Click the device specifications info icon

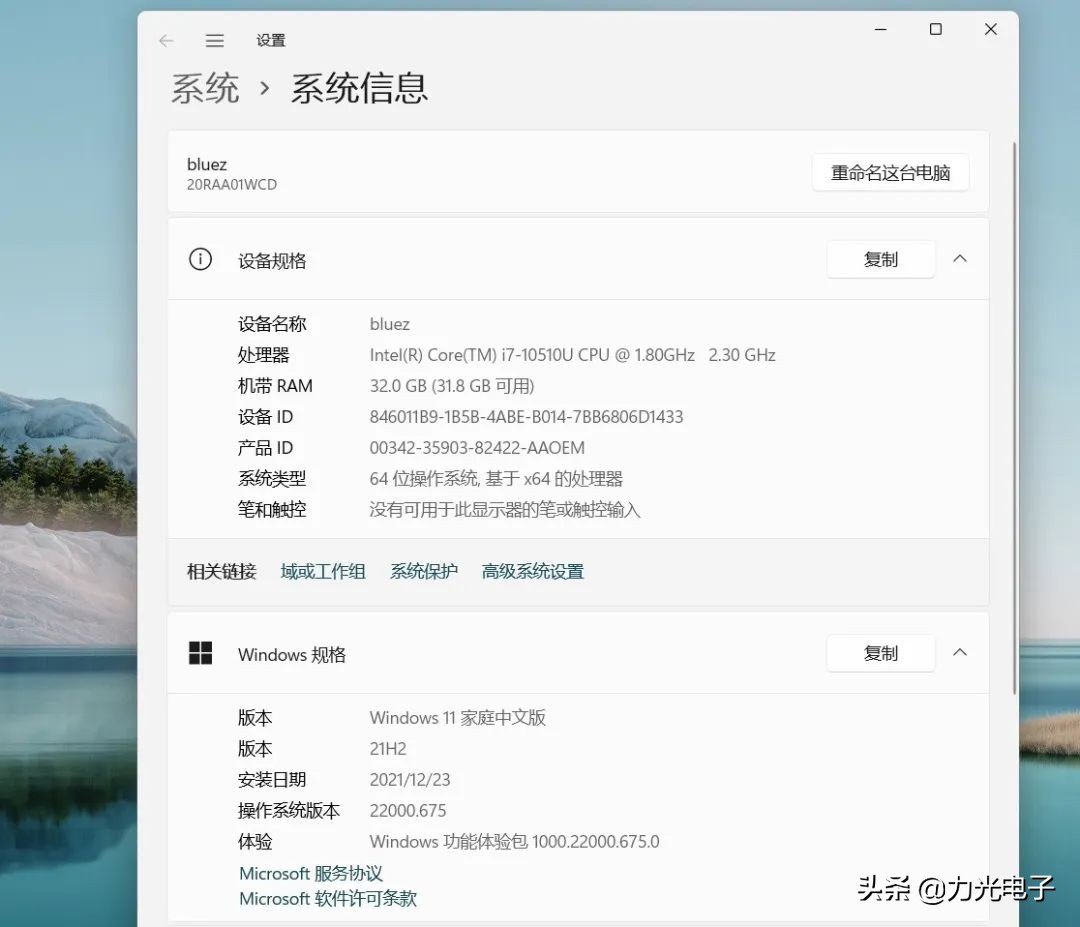(x=200, y=260)
